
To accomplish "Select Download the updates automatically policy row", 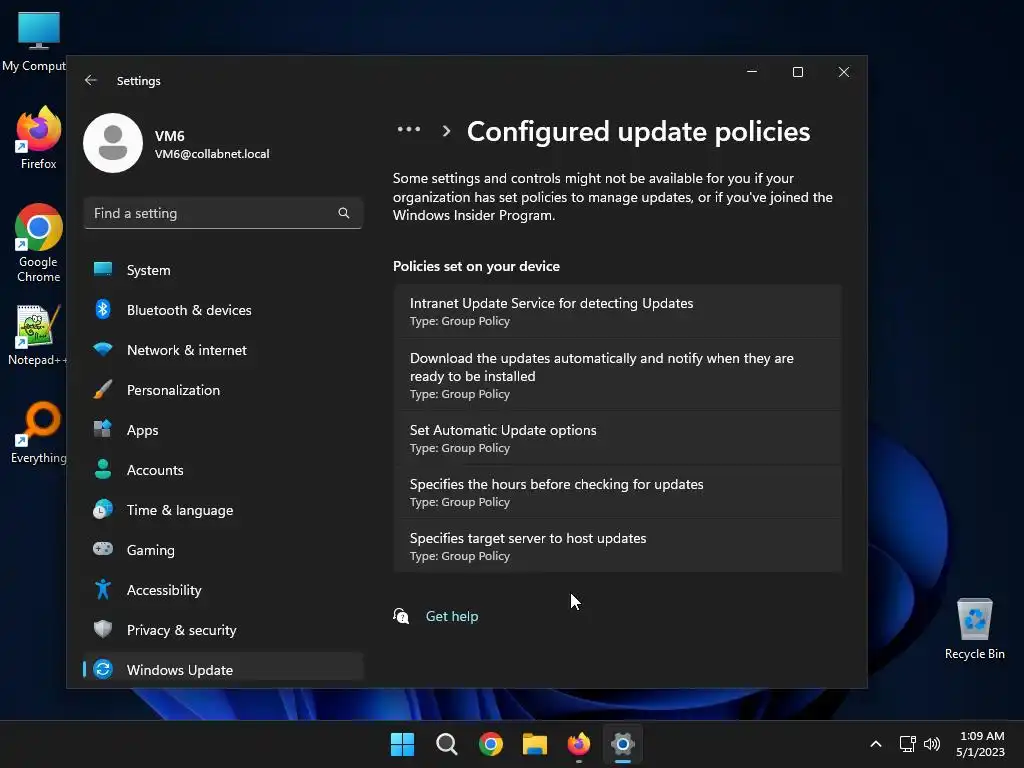I will pos(618,375).
